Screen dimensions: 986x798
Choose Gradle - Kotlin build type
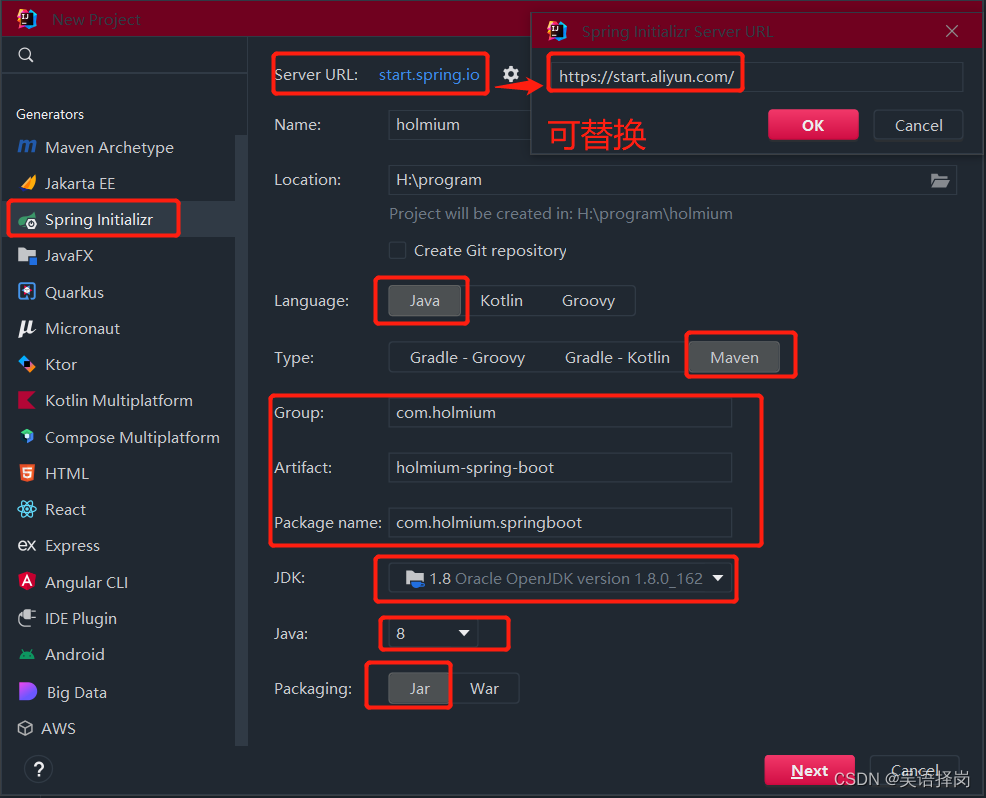click(617, 357)
